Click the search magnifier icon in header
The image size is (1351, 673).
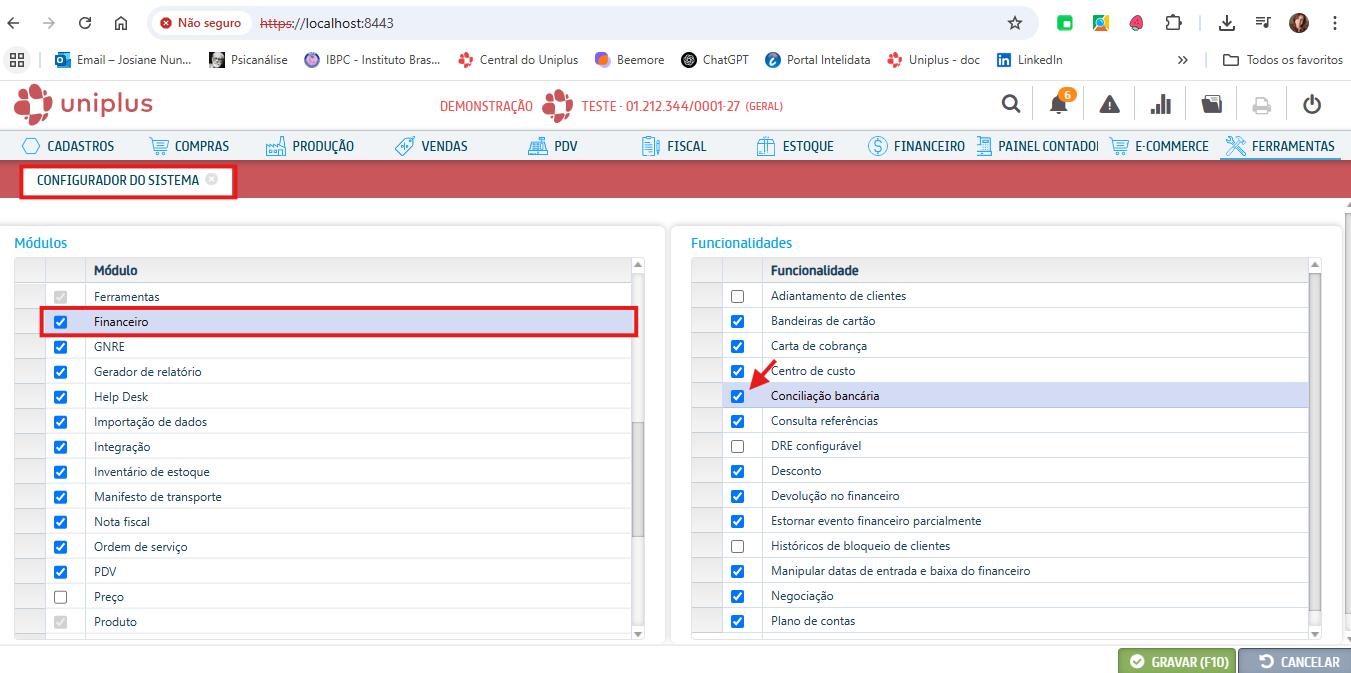[1011, 104]
